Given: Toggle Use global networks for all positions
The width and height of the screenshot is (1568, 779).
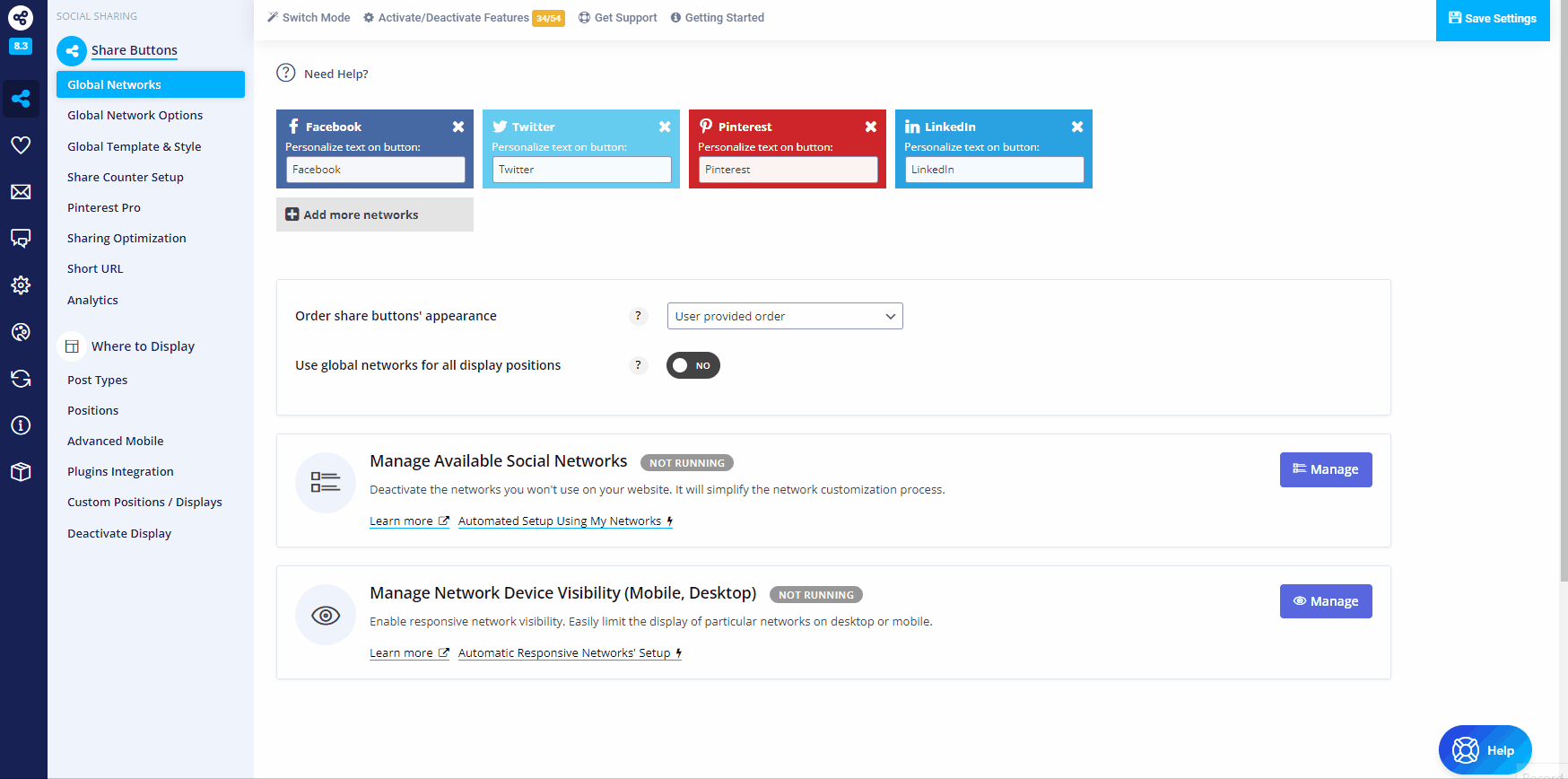Looking at the screenshot, I should pos(693,365).
